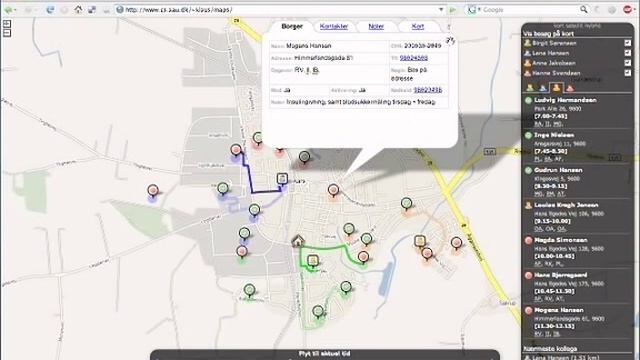The image size is (640, 360).
Task: Switch to the Kontakter tab
Action: point(334,27)
